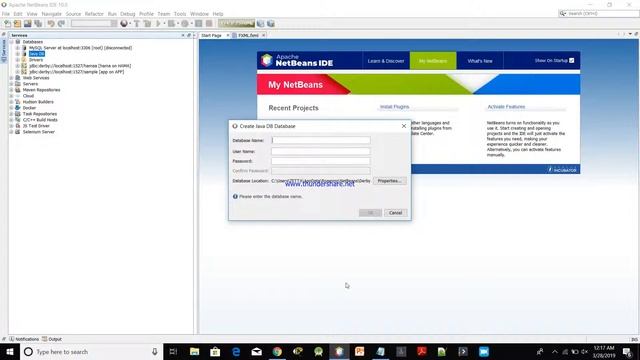Select the Cloud row in Services
This screenshot has height=360, width=640.
point(28,96)
